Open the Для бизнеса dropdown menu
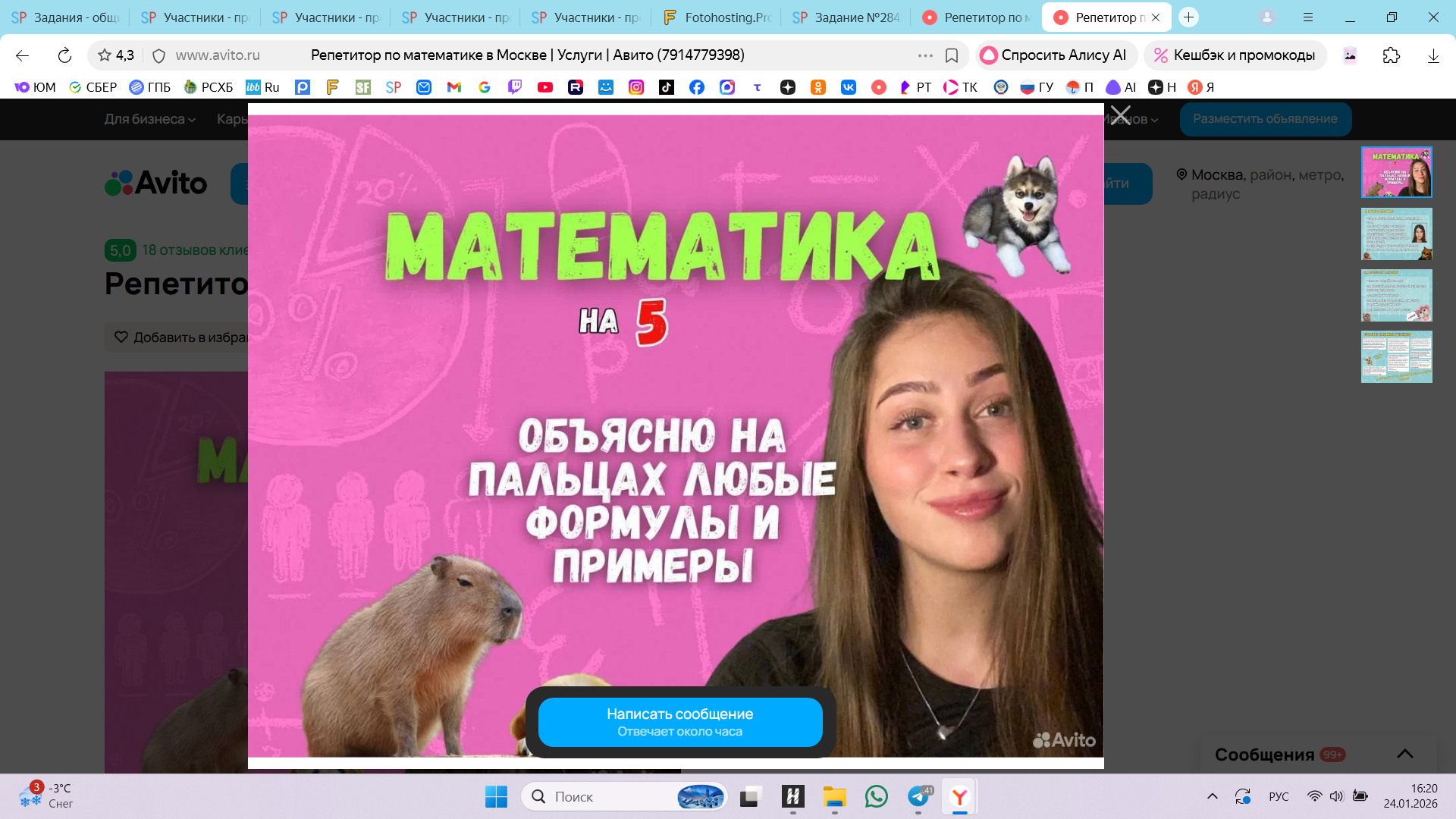This screenshot has width=1456, height=819. 149,119
